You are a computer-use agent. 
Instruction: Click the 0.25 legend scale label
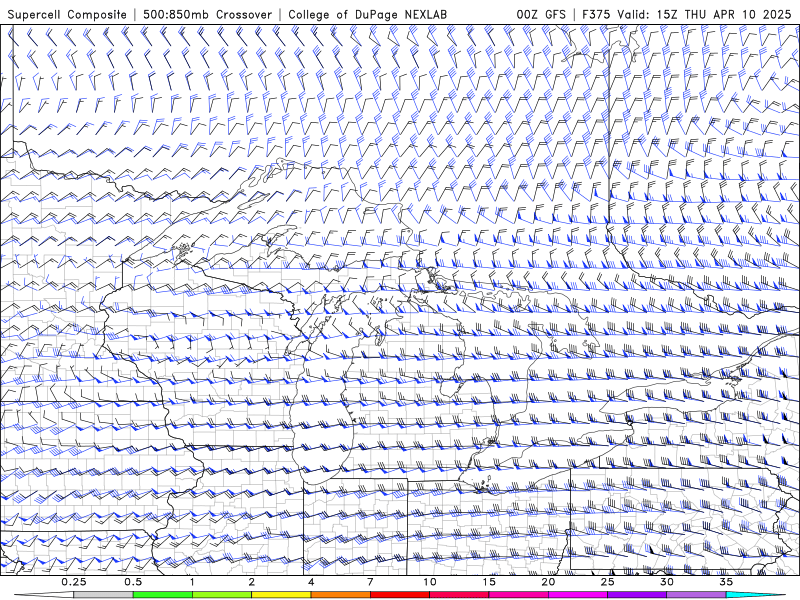tap(73, 582)
